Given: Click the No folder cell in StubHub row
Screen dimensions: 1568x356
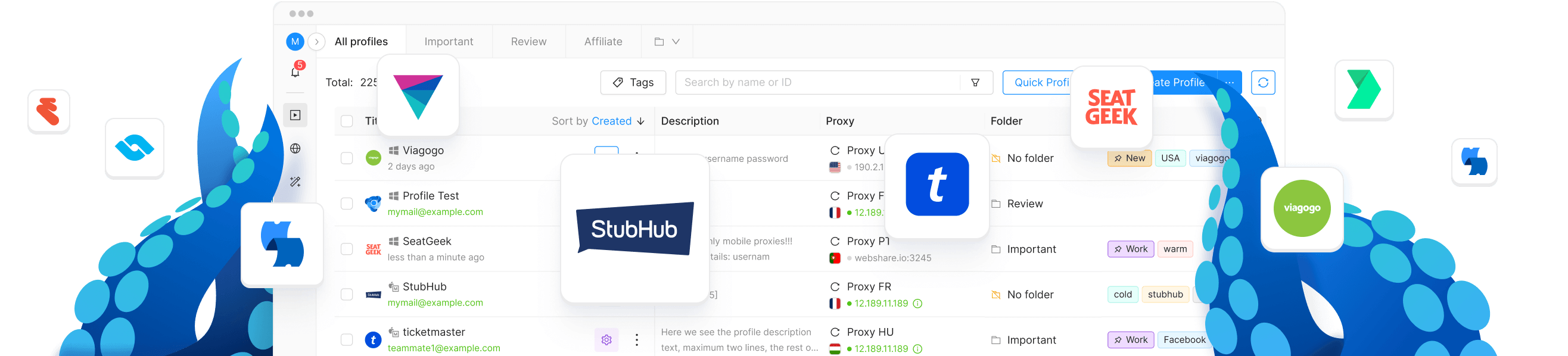Looking at the screenshot, I should tap(1023, 295).
